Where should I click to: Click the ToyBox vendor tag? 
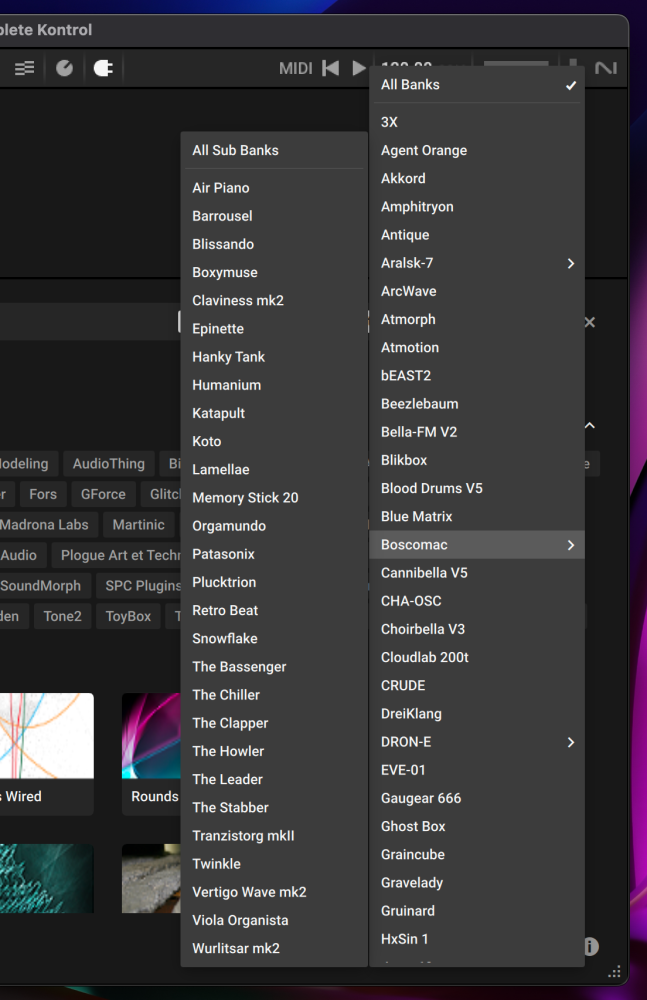128,616
